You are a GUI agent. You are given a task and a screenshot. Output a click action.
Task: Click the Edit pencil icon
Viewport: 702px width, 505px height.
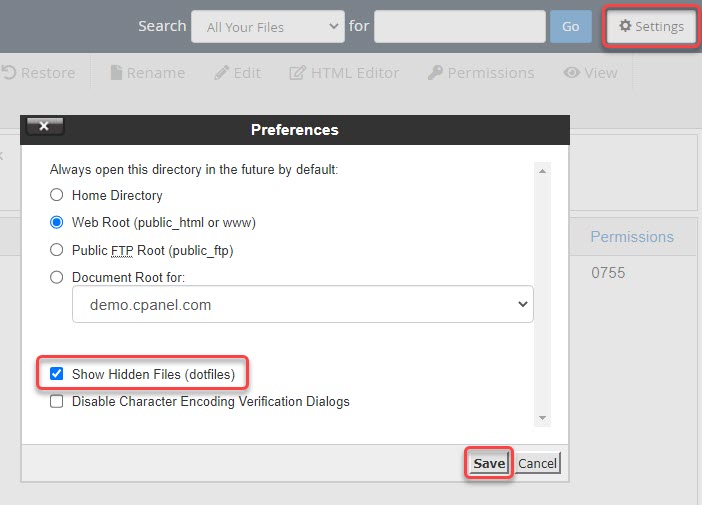221,73
